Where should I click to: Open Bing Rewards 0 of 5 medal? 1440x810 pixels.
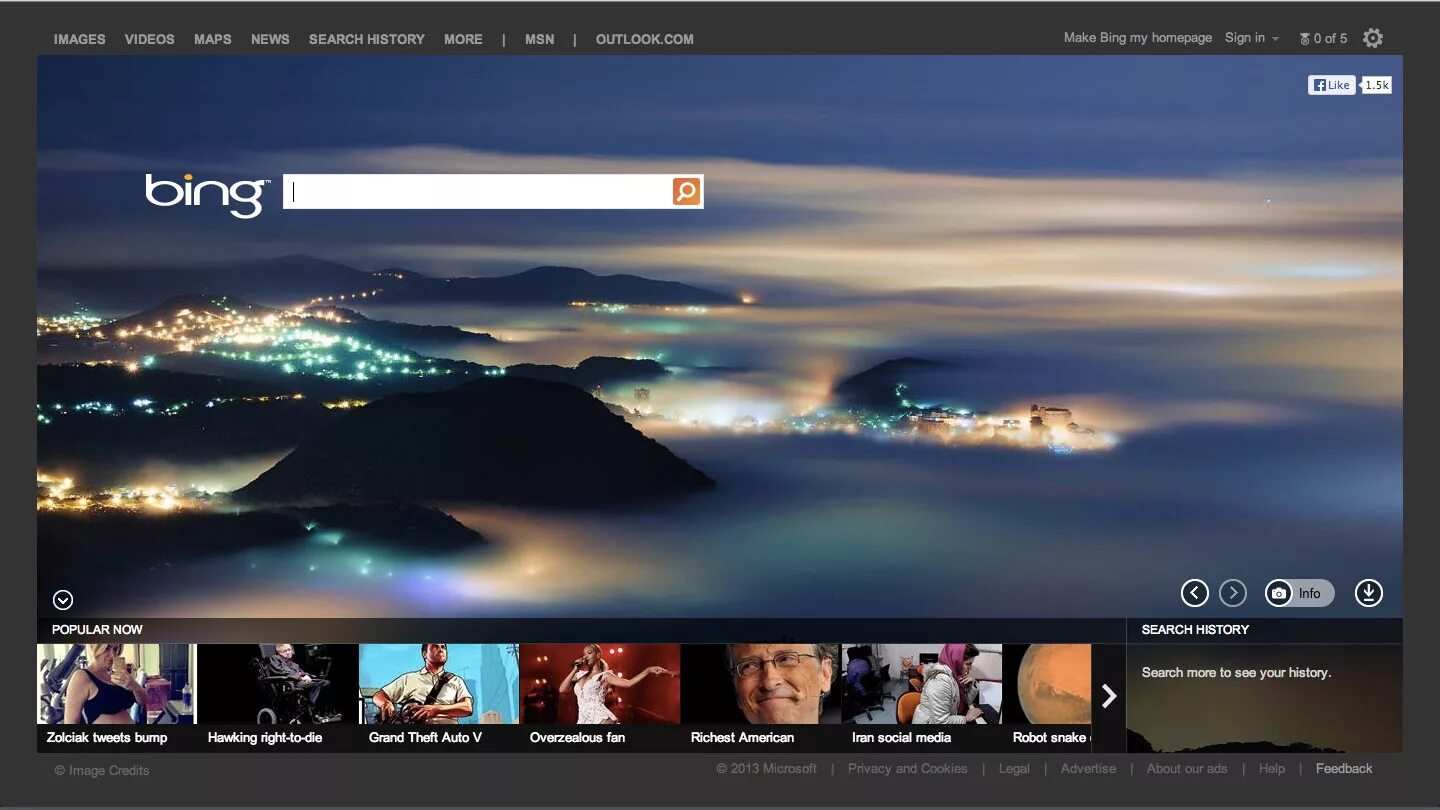tap(1323, 38)
